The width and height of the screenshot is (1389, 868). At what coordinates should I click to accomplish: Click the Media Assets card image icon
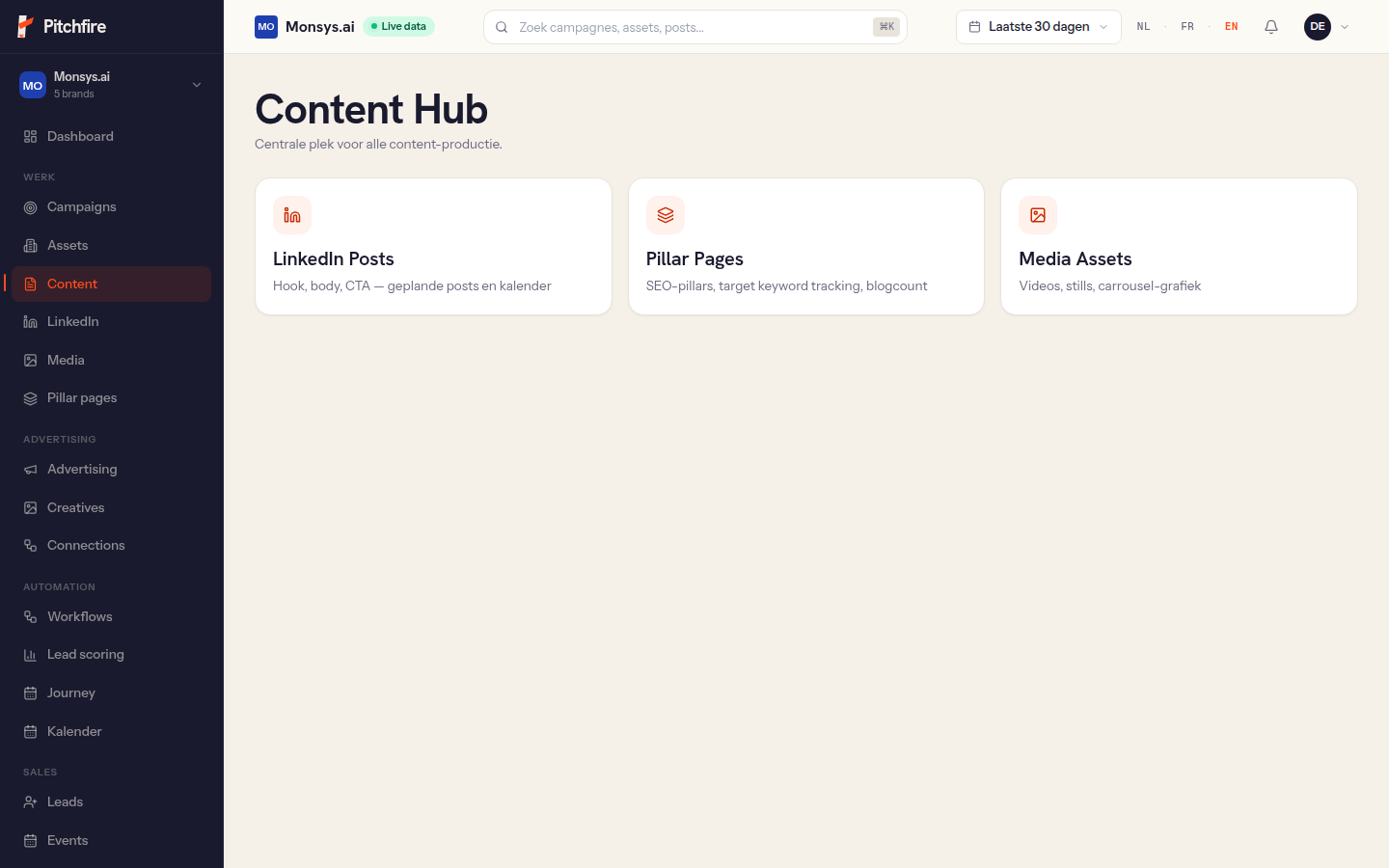[x=1038, y=215]
